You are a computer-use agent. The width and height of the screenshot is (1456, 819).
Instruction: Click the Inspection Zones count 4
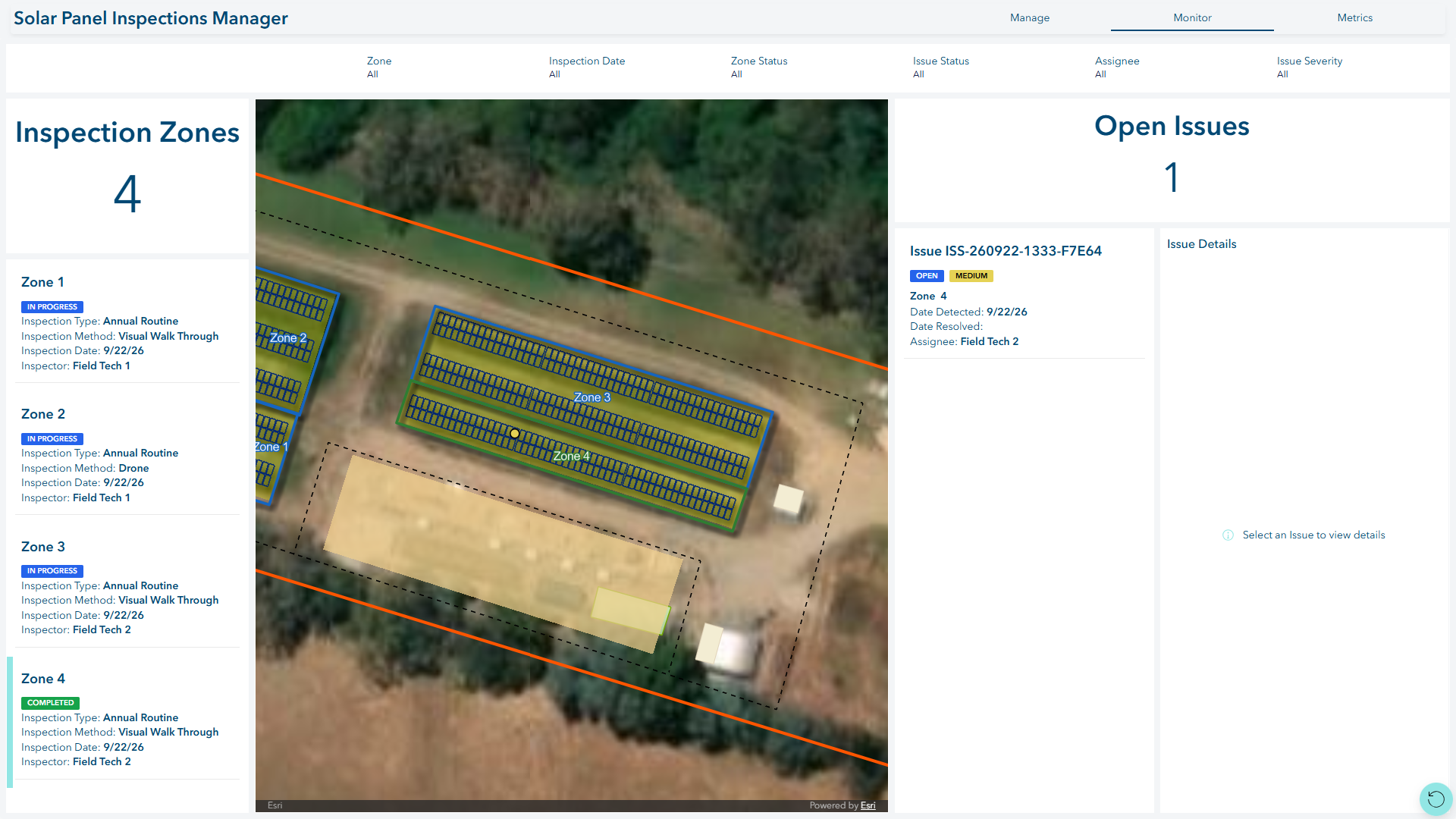[127, 193]
